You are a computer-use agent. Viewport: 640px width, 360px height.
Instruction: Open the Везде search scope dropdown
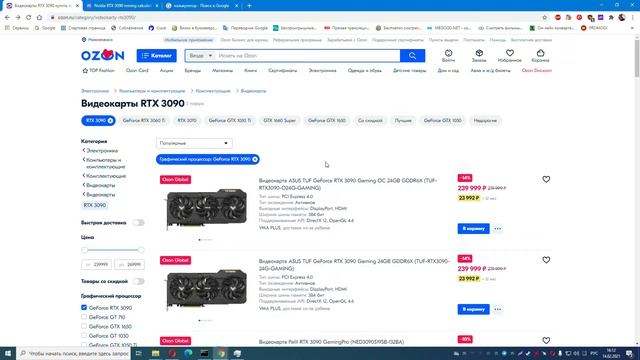click(200, 56)
